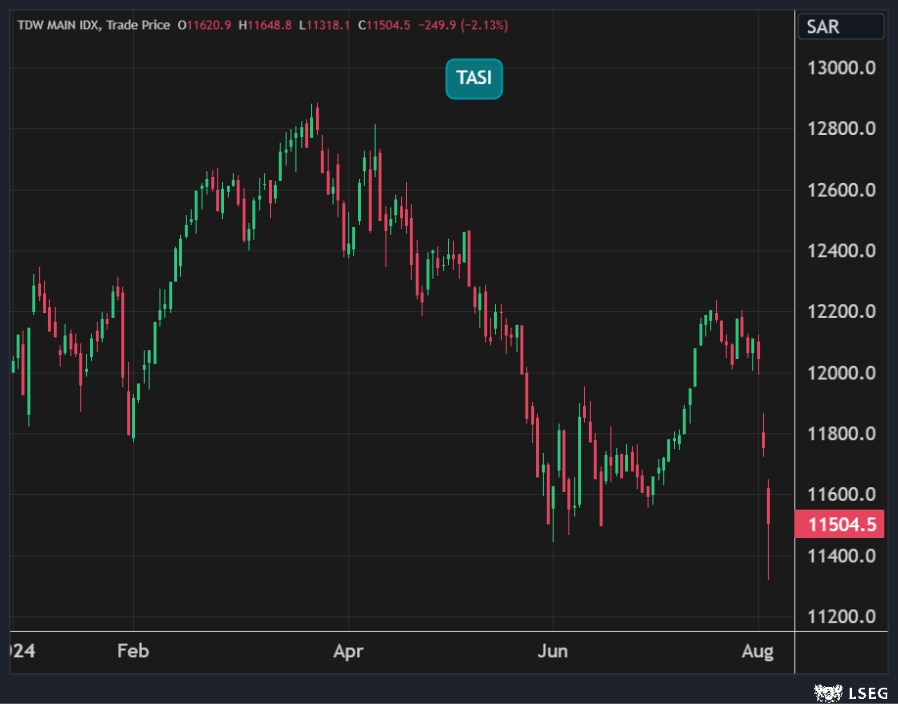Click the 11200.0 price axis label
The width and height of the screenshot is (898, 704).
pos(842,616)
